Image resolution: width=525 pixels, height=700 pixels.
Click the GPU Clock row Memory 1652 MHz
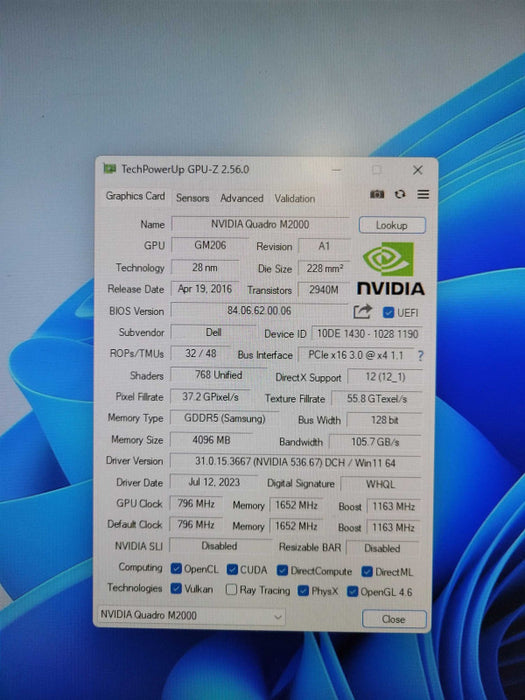pyautogui.click(x=296, y=505)
